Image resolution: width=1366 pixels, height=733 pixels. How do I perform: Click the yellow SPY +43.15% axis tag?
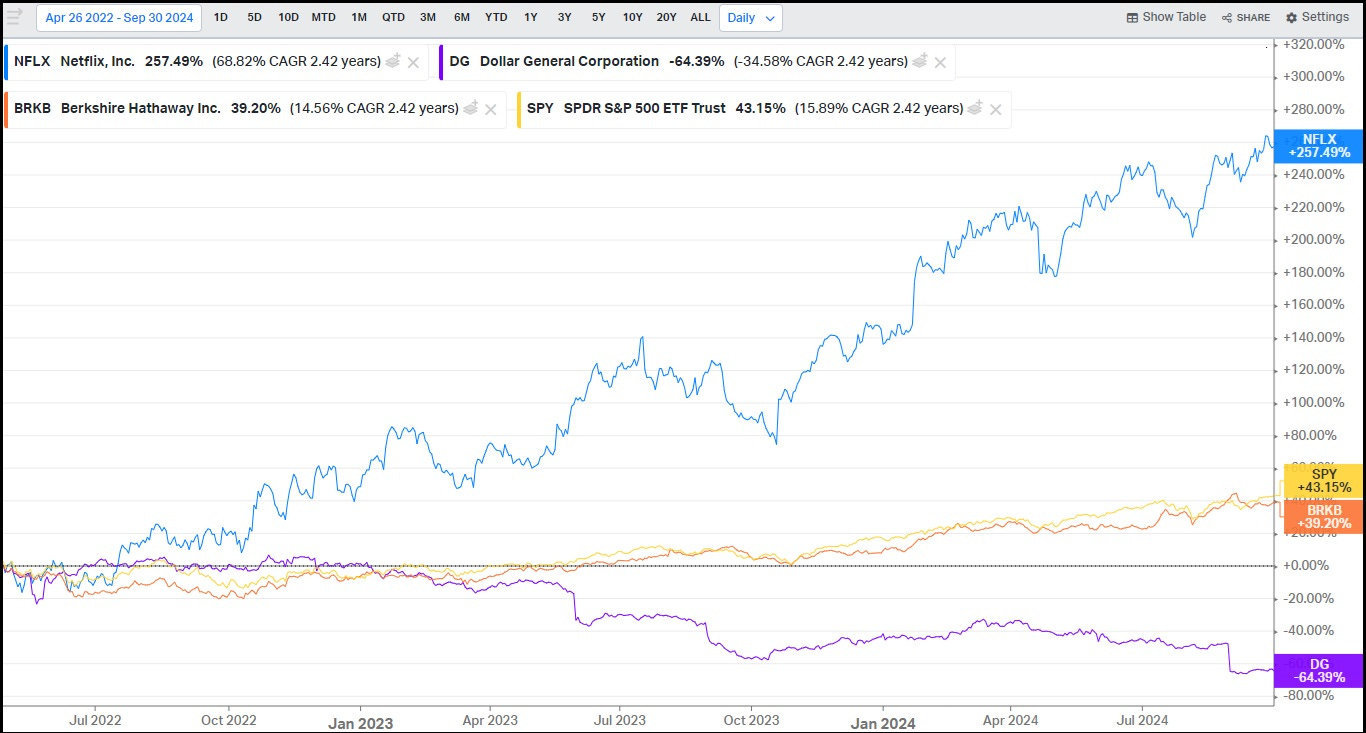(1323, 481)
